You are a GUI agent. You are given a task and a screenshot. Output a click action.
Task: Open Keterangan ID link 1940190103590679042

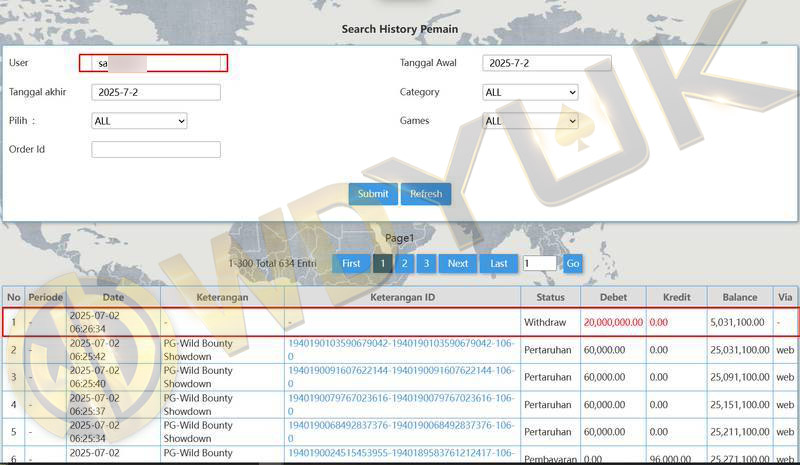click(x=401, y=350)
